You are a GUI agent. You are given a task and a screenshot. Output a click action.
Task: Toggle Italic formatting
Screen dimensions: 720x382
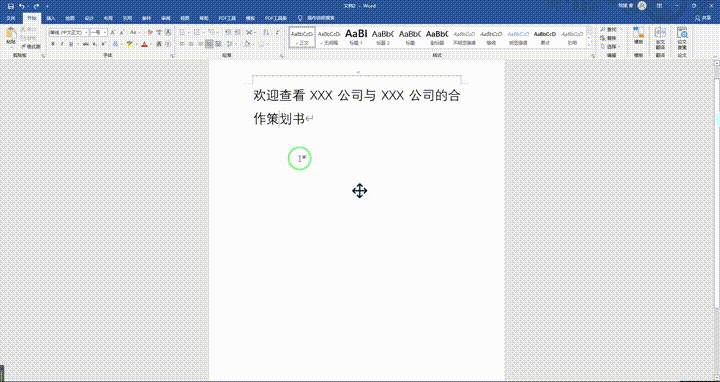pyautogui.click(x=62, y=44)
